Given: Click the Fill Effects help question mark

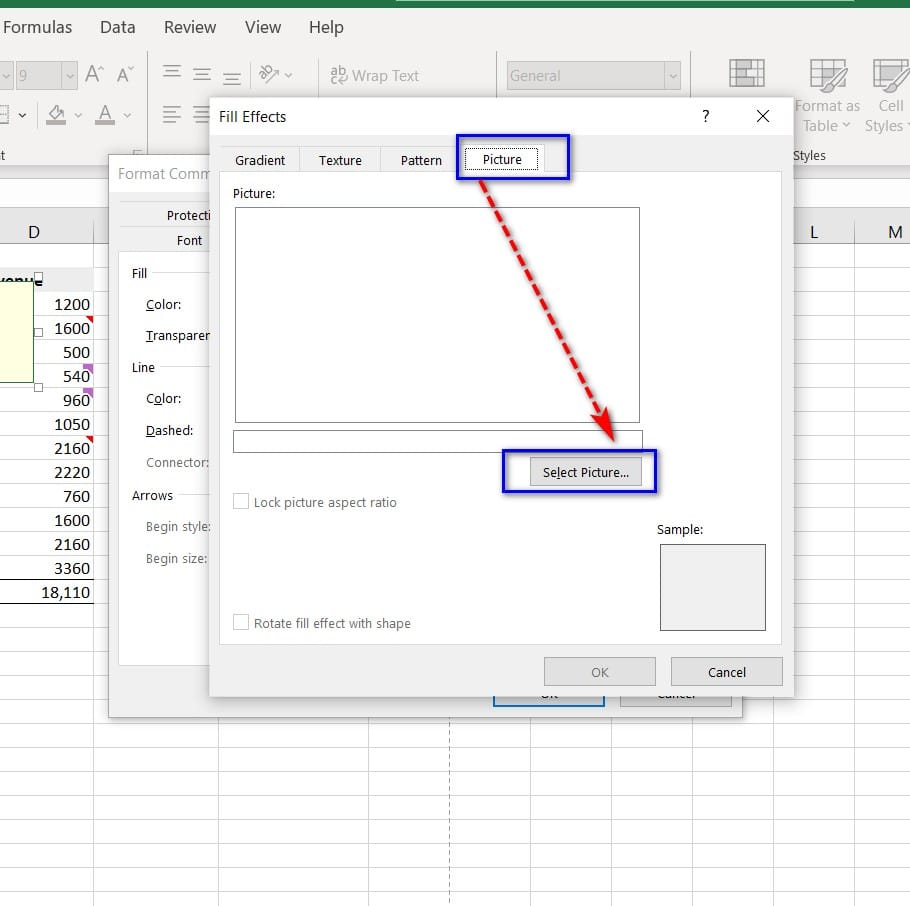Looking at the screenshot, I should point(705,116).
